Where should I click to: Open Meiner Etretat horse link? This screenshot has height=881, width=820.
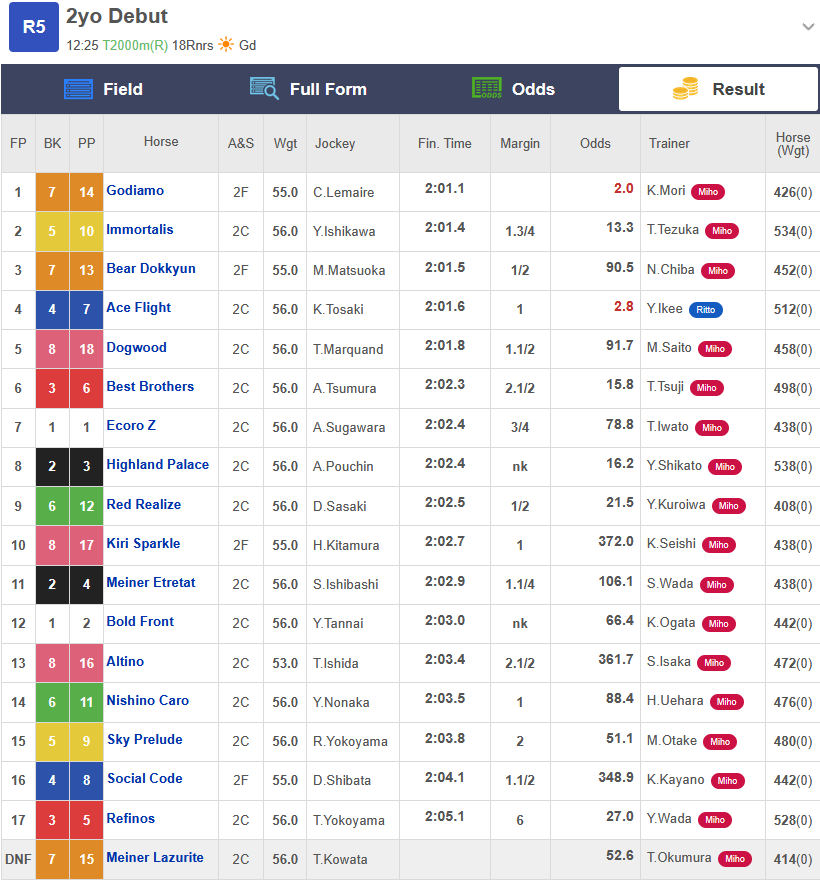point(151,582)
